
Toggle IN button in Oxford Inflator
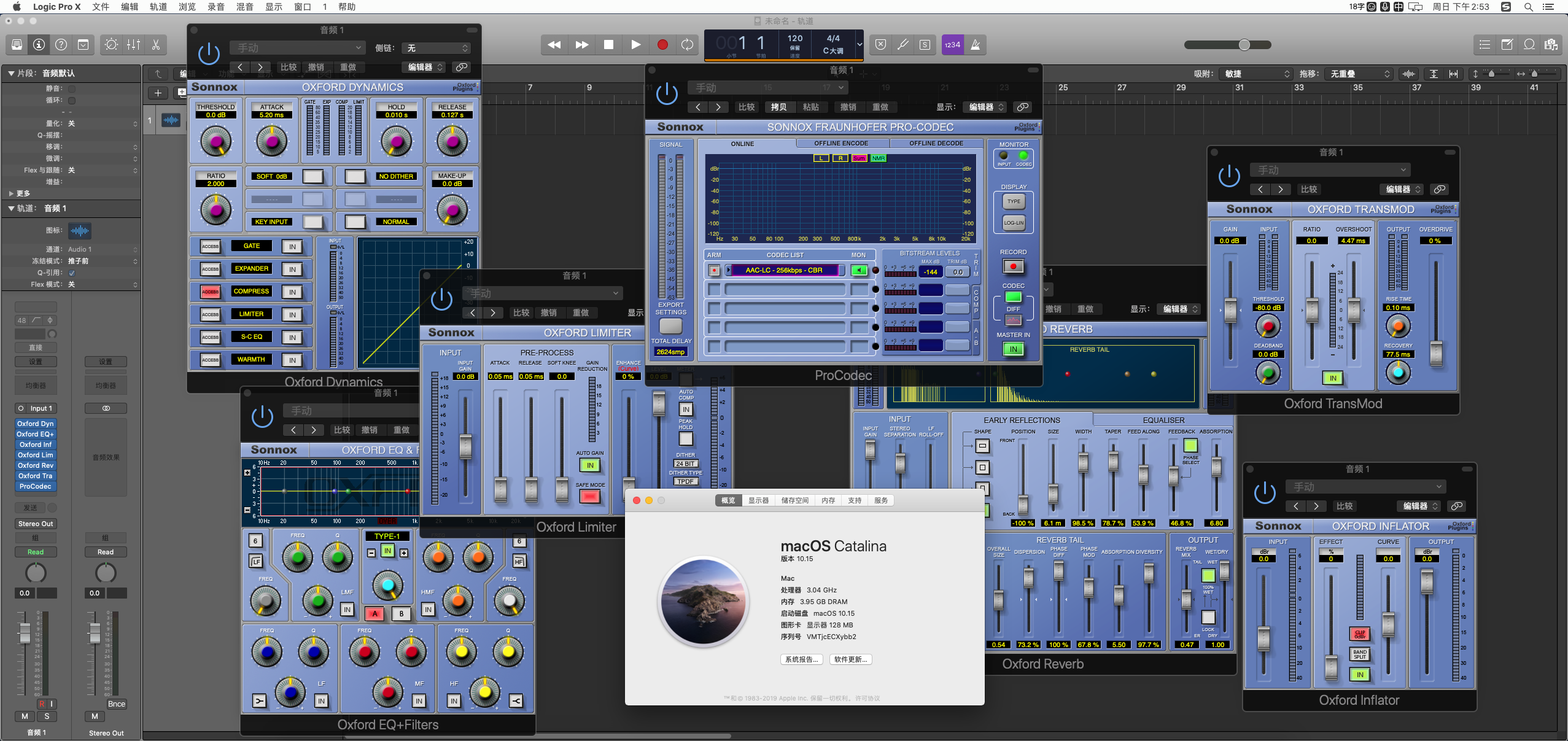(x=1360, y=675)
